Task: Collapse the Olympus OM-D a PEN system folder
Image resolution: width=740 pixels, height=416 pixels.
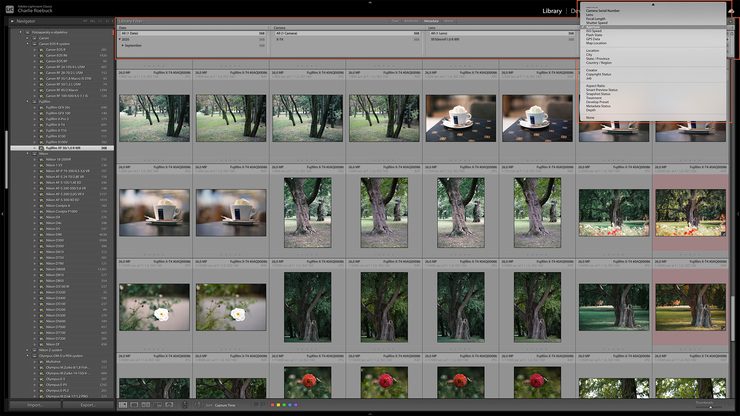Action: click(27, 356)
